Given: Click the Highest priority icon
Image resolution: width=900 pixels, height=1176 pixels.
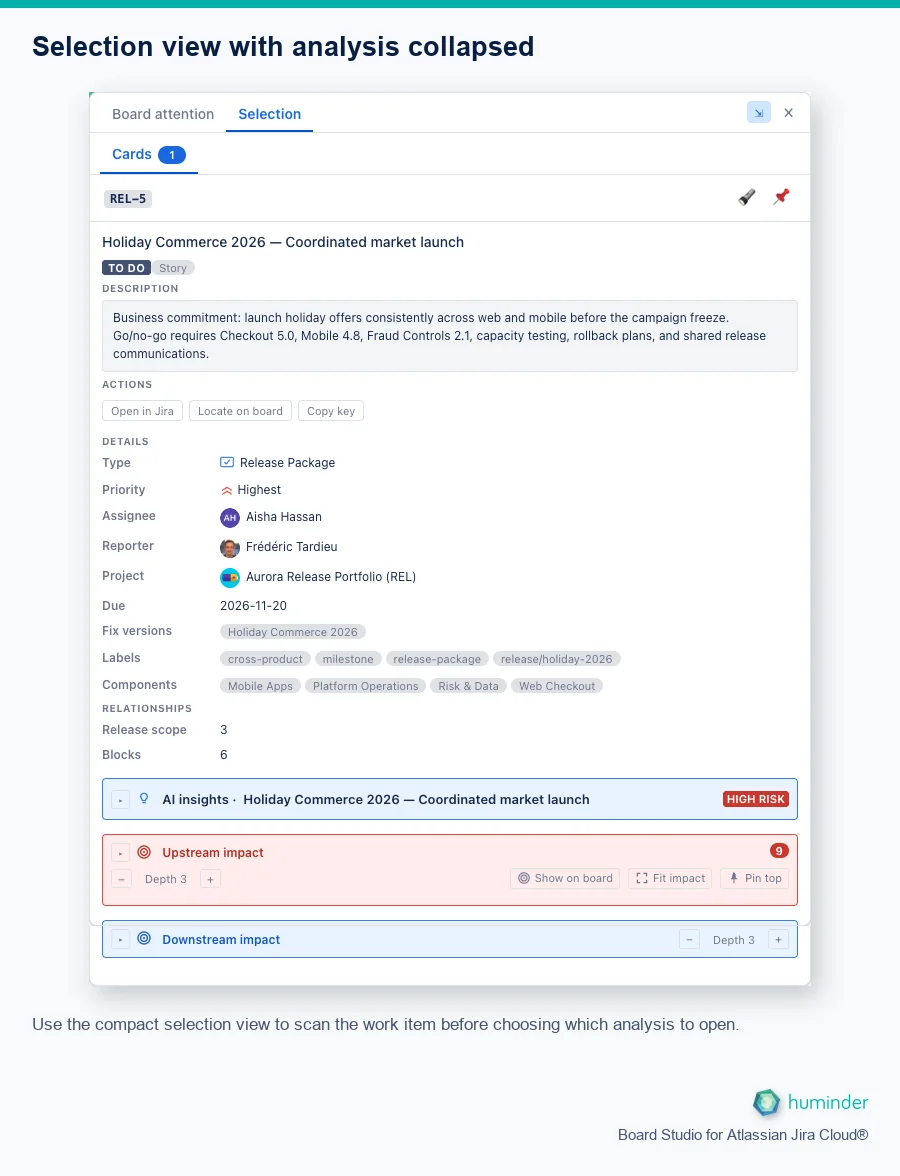Looking at the screenshot, I should pyautogui.click(x=226, y=490).
